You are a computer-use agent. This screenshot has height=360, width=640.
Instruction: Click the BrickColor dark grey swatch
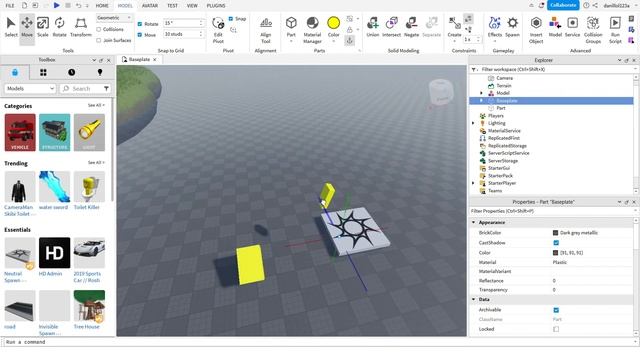tap(556, 233)
